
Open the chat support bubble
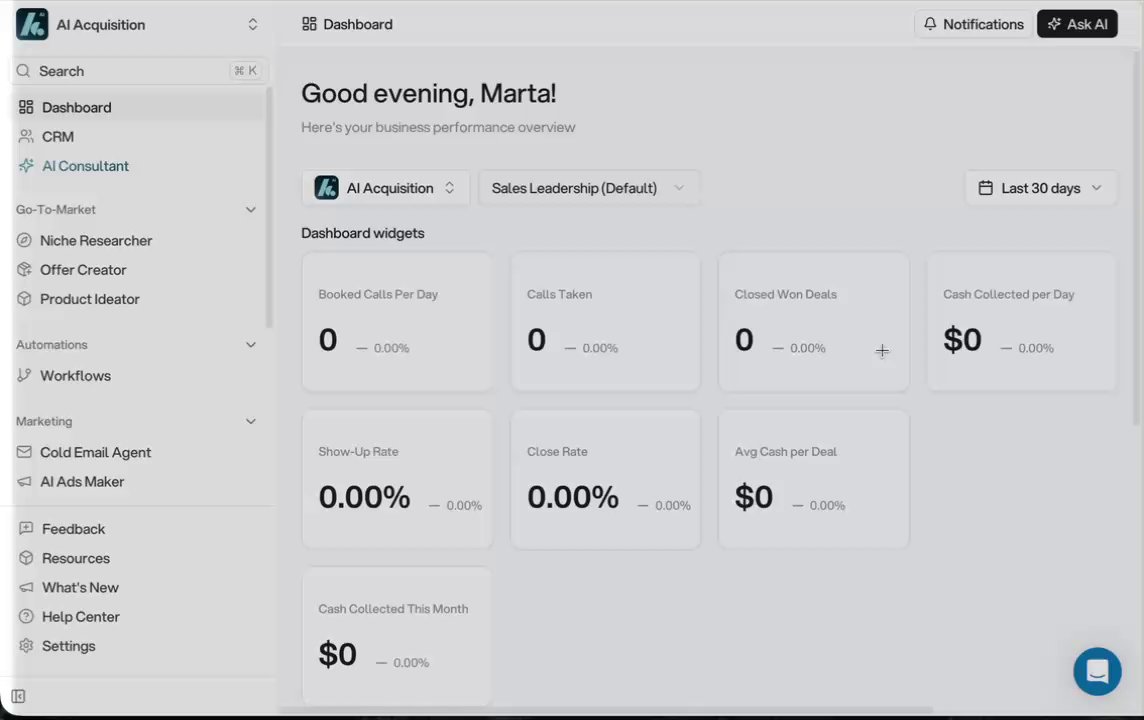(x=1097, y=671)
